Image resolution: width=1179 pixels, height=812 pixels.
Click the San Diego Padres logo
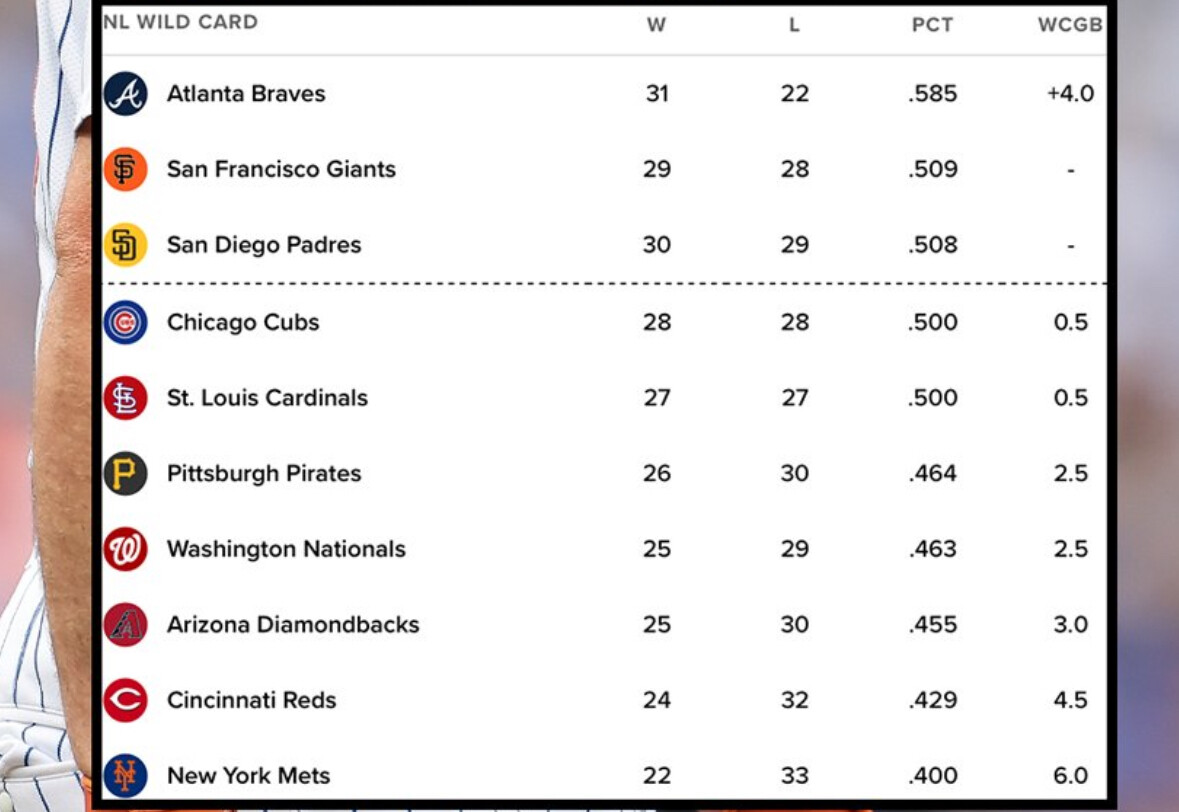click(x=126, y=245)
